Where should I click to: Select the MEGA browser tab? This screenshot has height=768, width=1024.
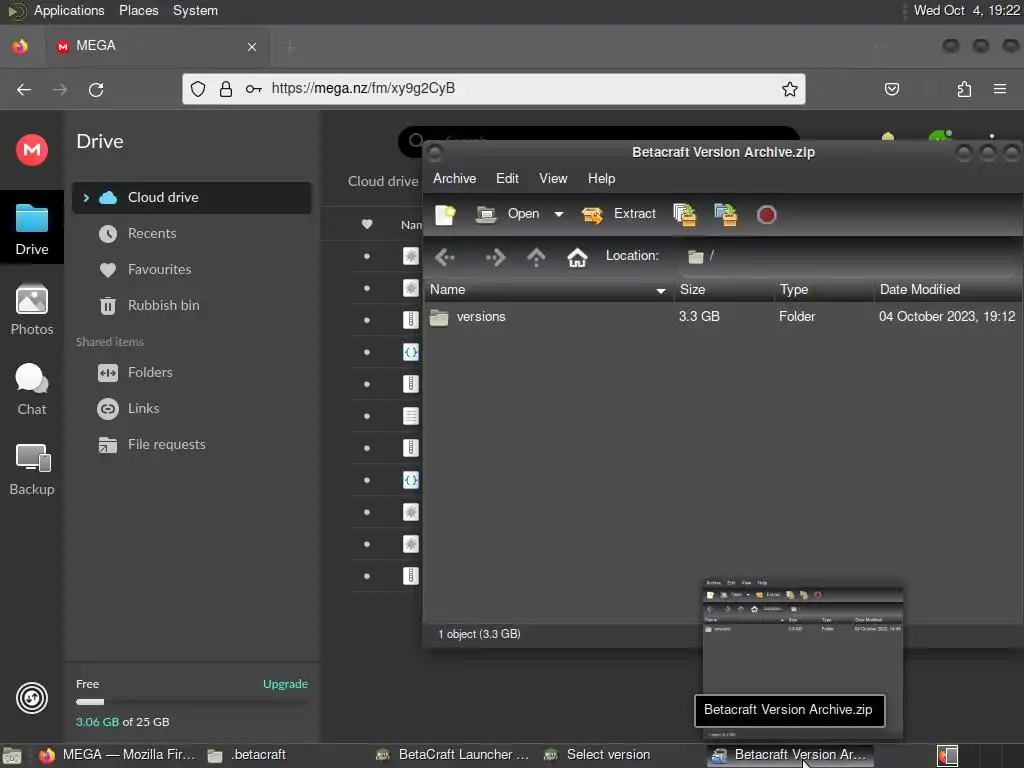click(157, 46)
